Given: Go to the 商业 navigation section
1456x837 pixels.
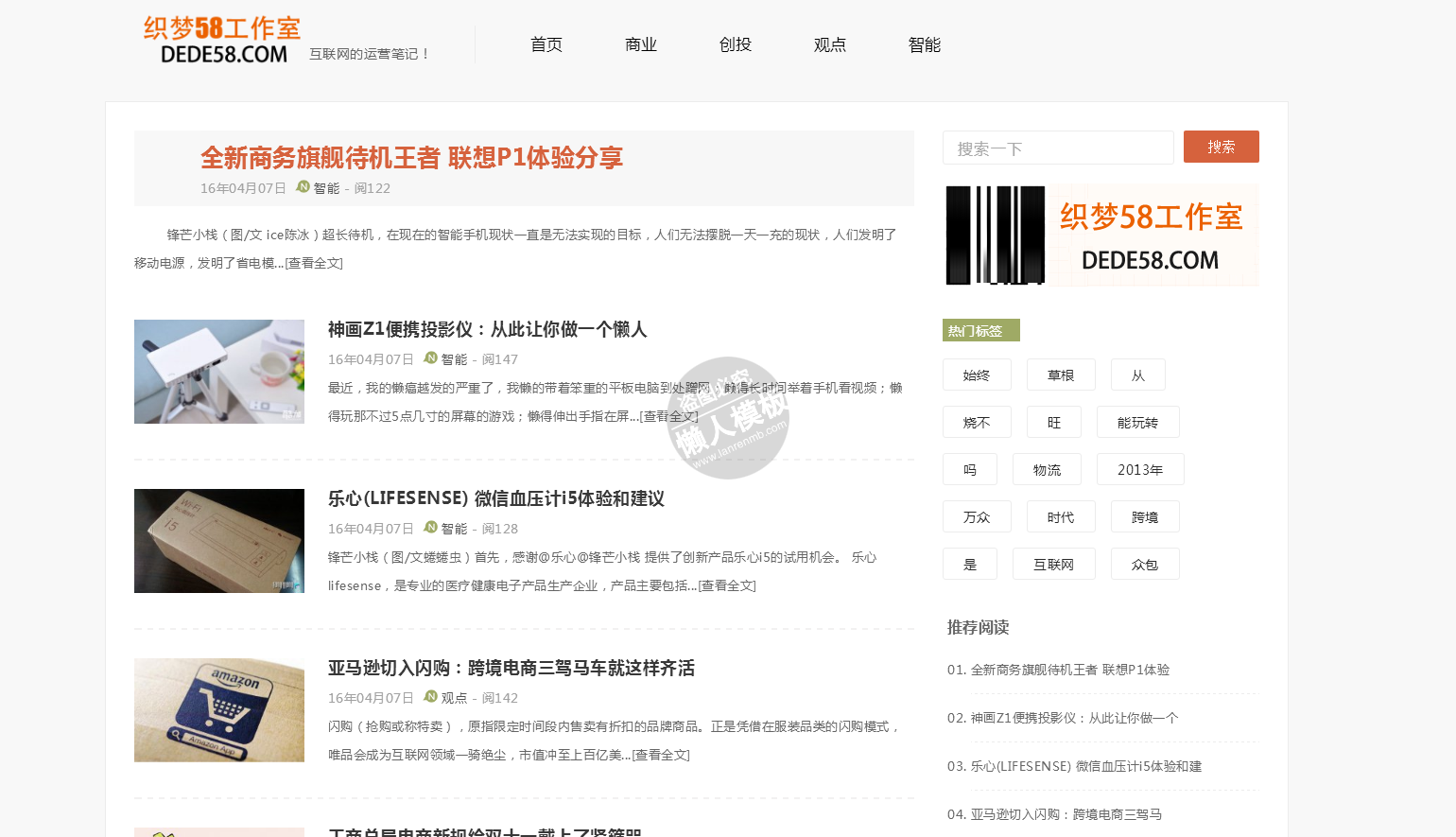Looking at the screenshot, I should 640,44.
